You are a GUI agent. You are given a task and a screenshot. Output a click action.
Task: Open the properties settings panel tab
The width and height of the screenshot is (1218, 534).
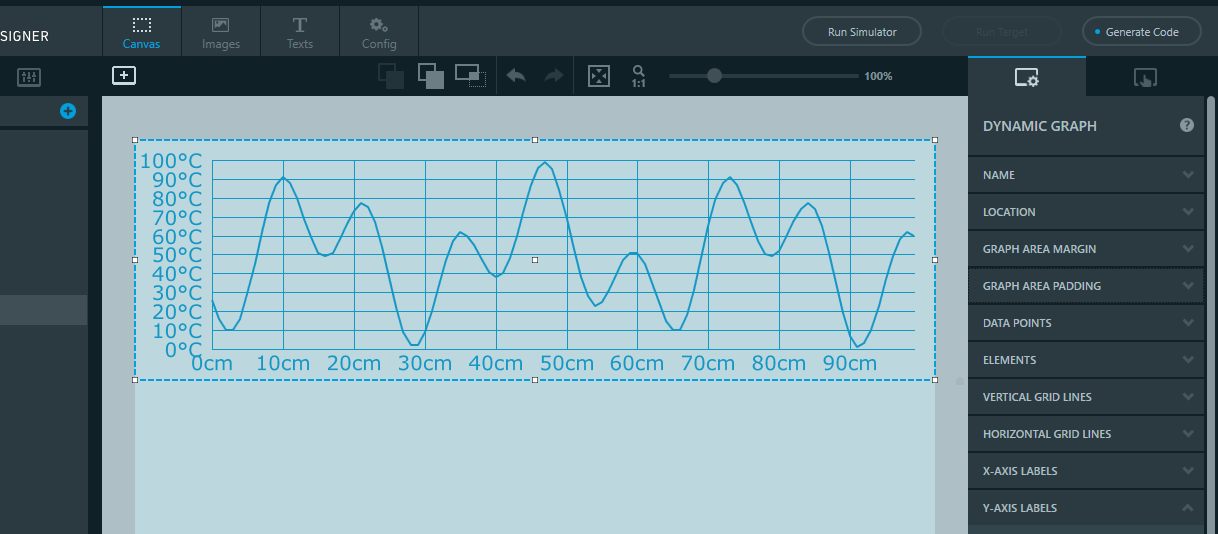[x=1027, y=77]
